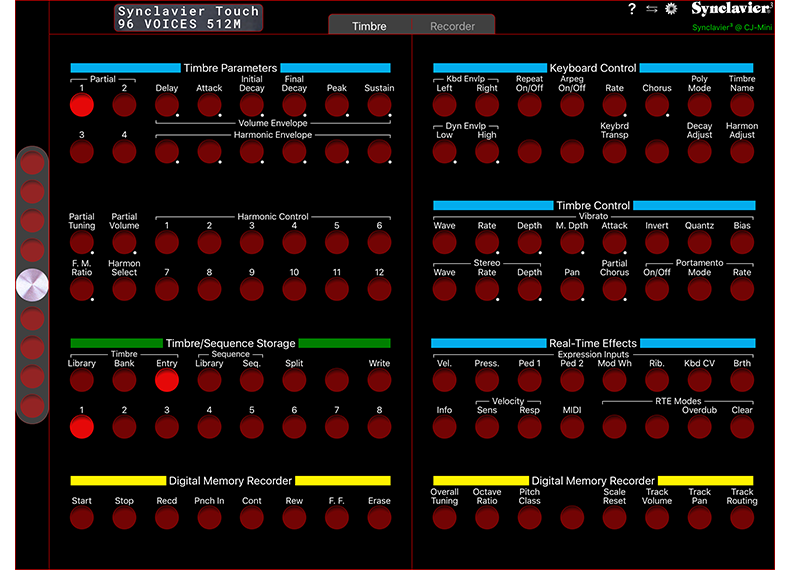Viewport: 790px width, 570px height.
Task: Select Harmonic Control 1 button
Action: (x=167, y=243)
